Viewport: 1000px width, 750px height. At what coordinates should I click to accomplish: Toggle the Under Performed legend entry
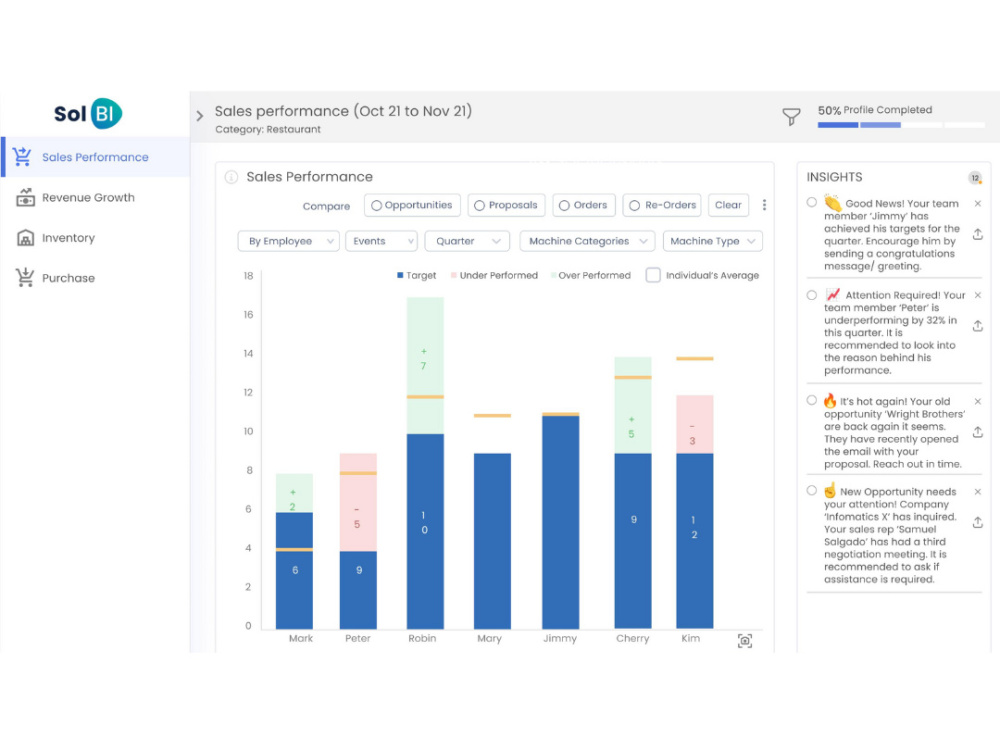[x=494, y=276]
